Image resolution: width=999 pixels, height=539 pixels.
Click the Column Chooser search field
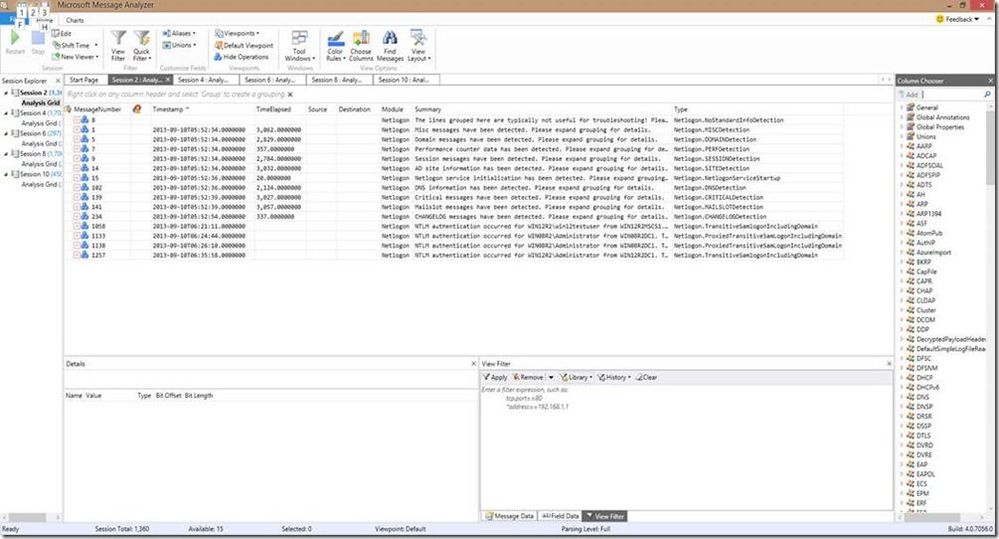coord(952,94)
